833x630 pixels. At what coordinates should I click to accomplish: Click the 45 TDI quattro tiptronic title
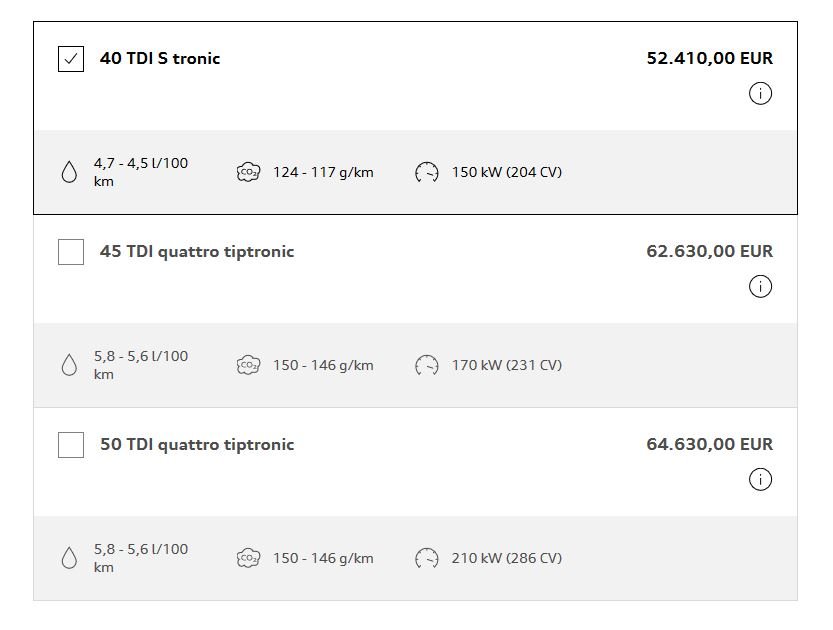coord(197,251)
